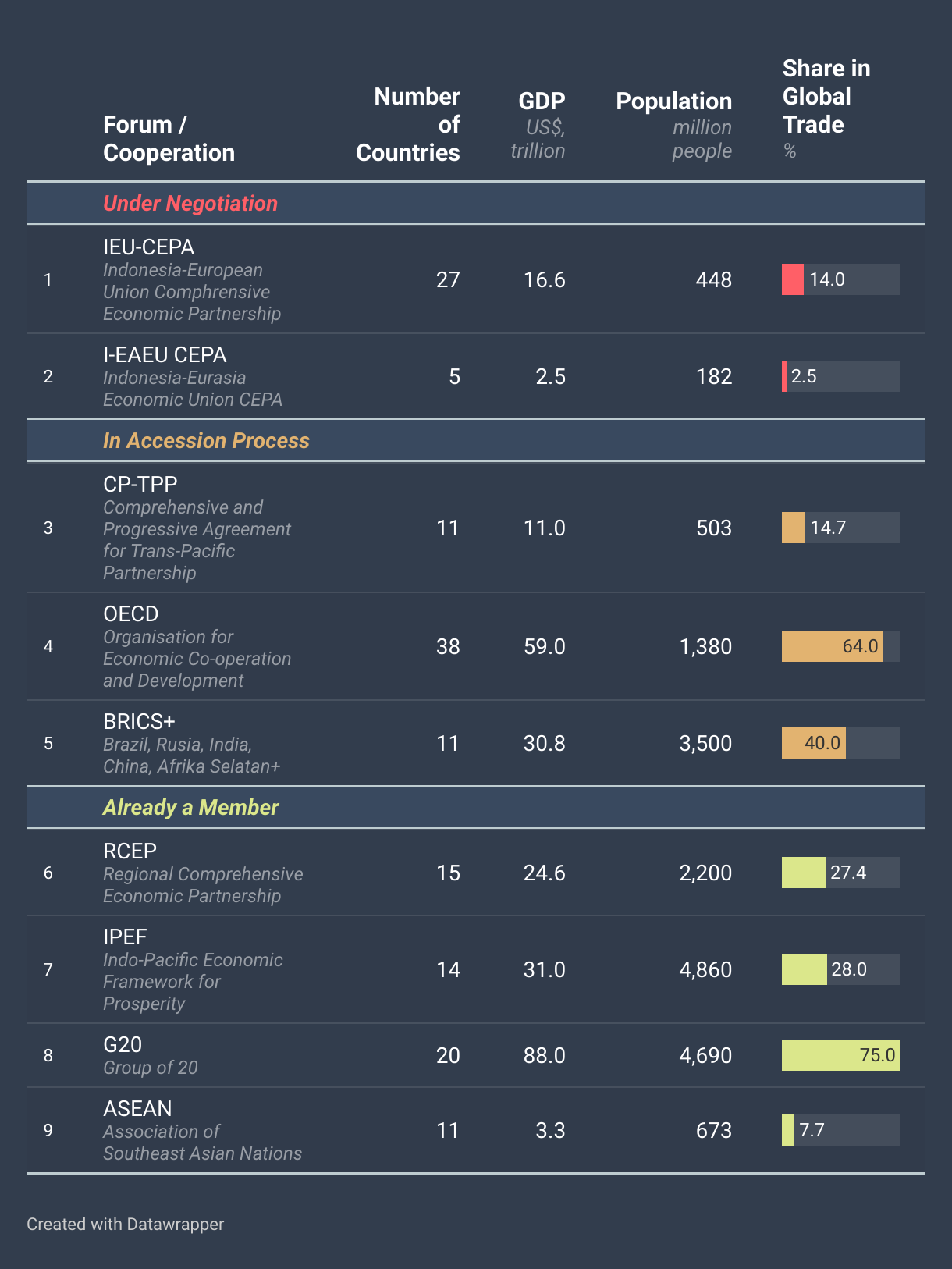
Task: Click the green G20 75.0 trade bar
Action: coord(841,1055)
